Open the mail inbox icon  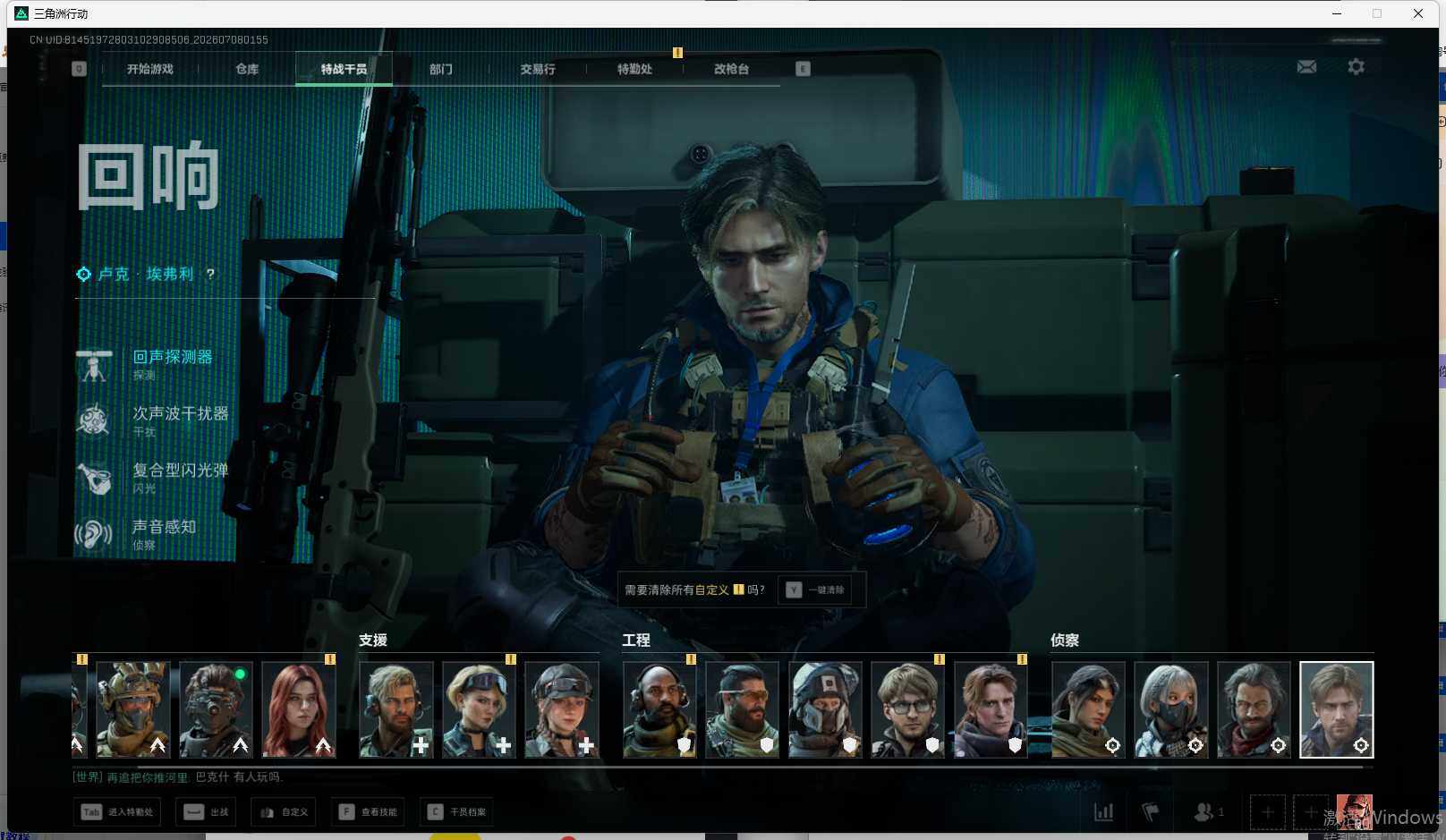coord(1306,67)
